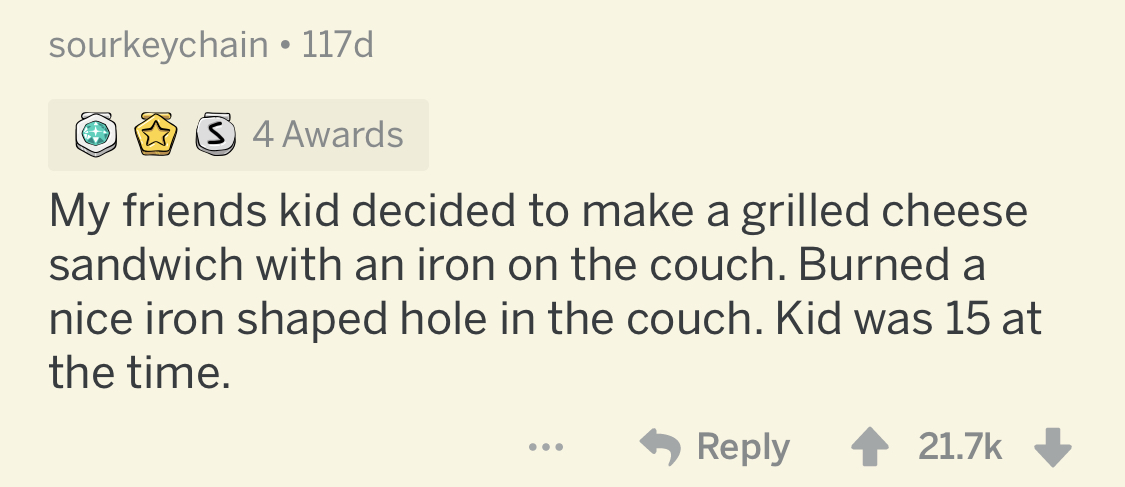
Task: Click the 117d comment timestamp
Action: (x=335, y=46)
